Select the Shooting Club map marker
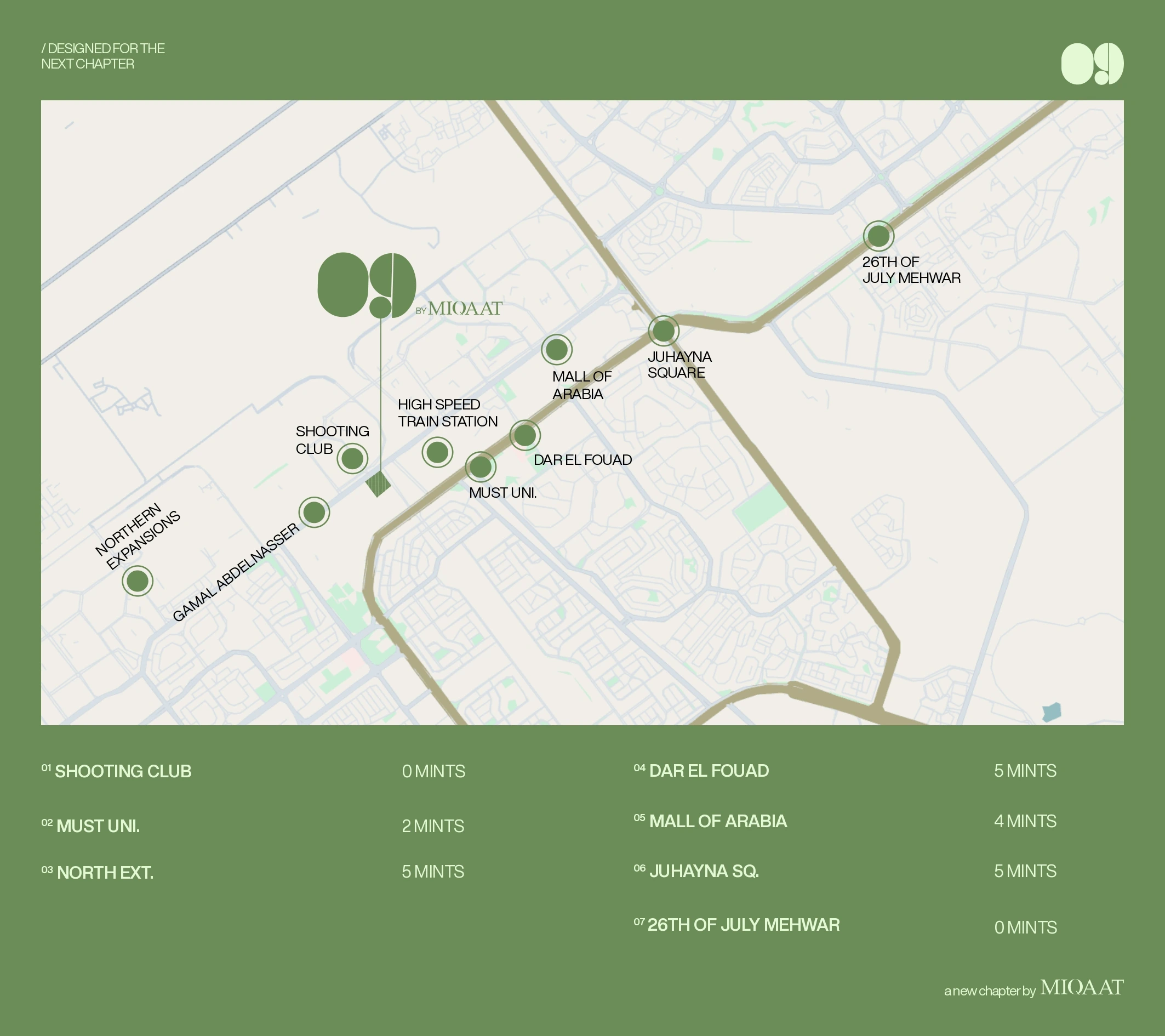The height and width of the screenshot is (1036, 1165). tap(352, 458)
